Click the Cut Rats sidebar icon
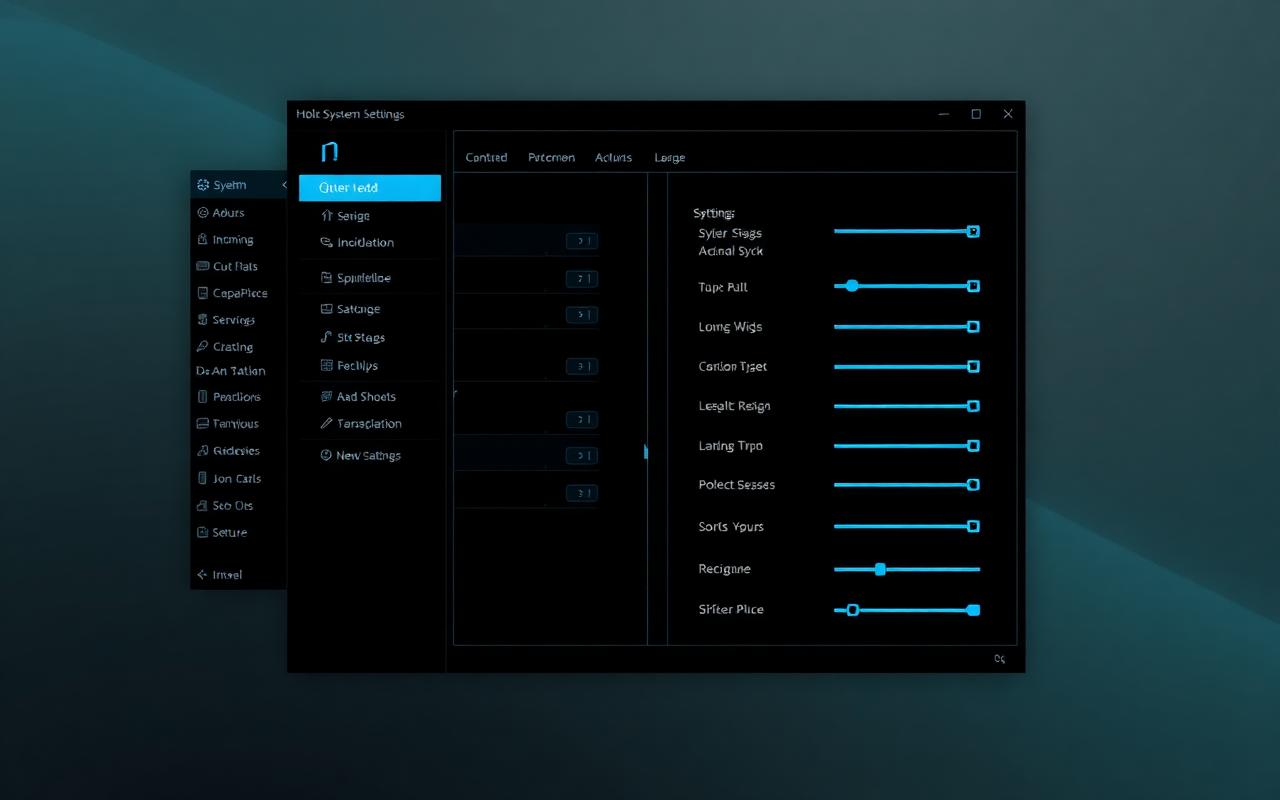 [203, 266]
